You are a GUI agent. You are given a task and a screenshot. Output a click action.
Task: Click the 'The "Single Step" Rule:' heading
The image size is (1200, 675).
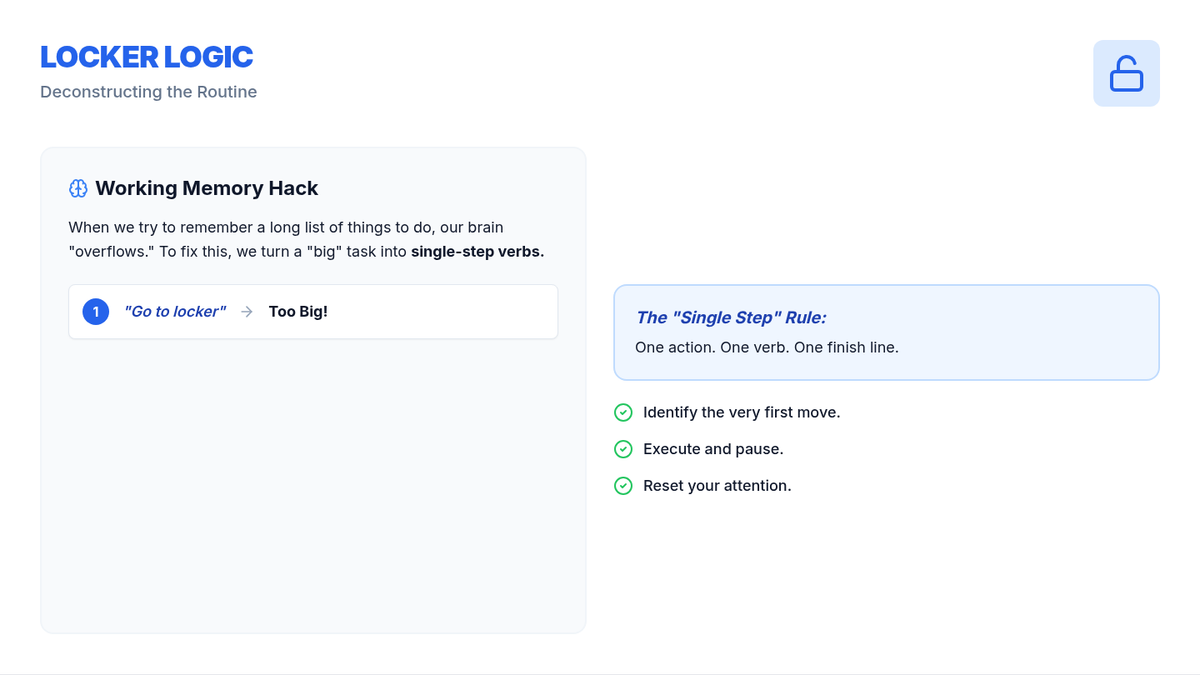coord(731,318)
